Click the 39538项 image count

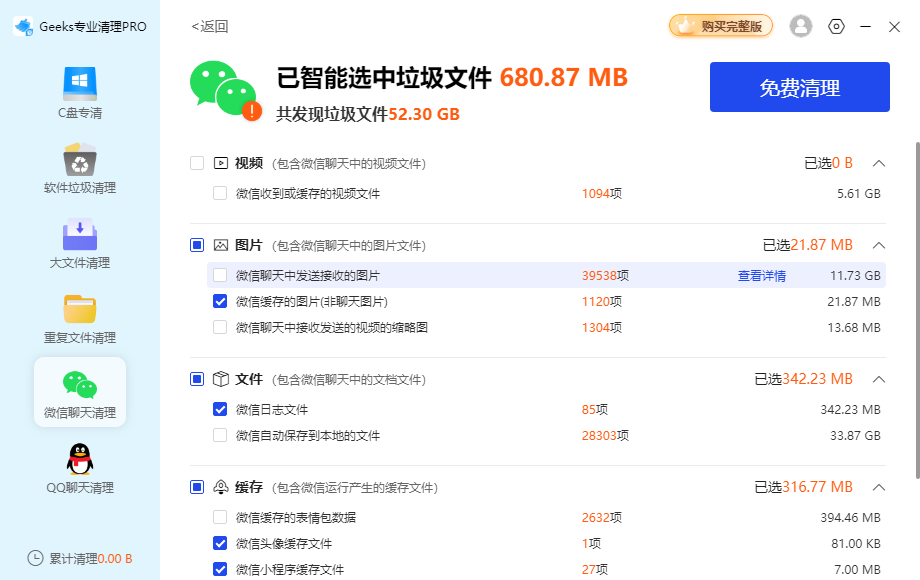[605, 276]
